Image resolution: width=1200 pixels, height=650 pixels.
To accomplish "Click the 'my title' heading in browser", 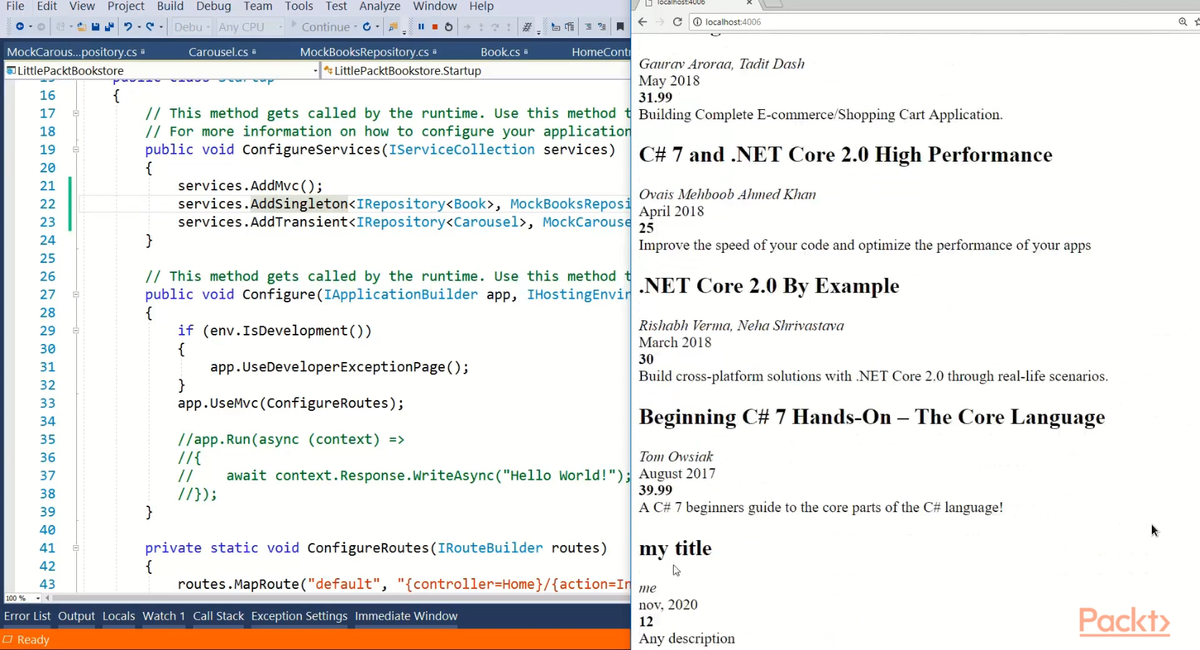I will (x=675, y=548).
